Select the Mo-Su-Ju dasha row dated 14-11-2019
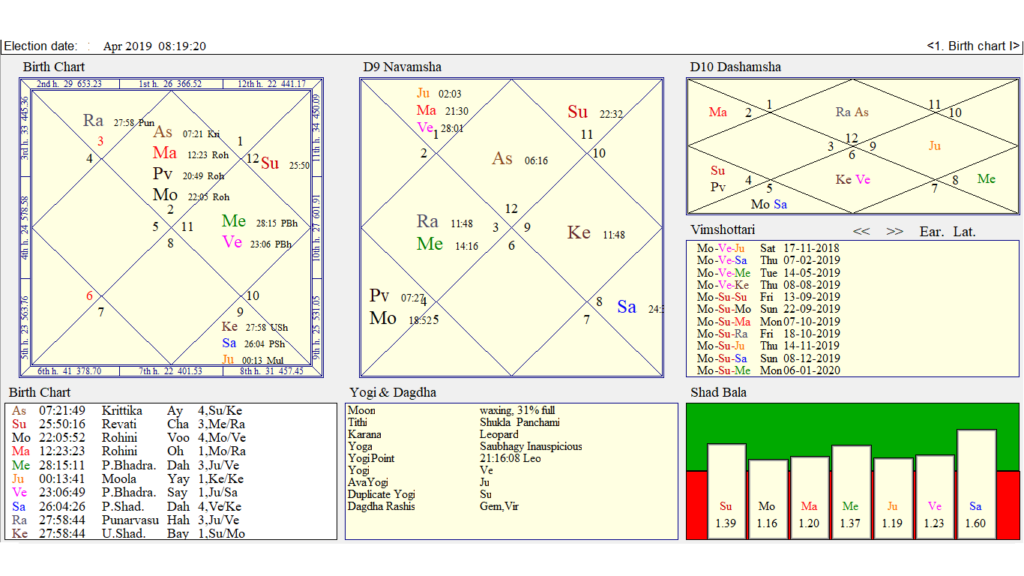 click(x=768, y=346)
